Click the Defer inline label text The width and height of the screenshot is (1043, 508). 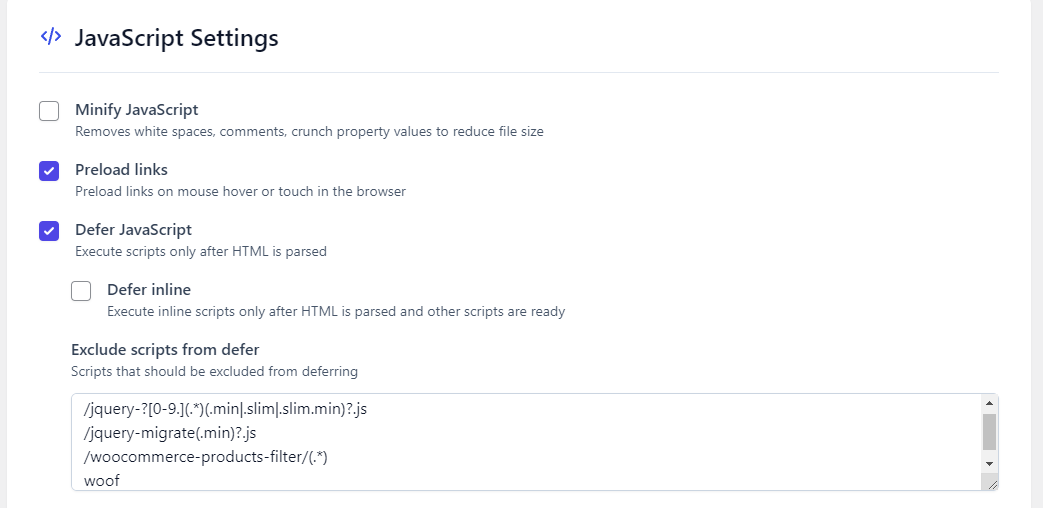click(x=149, y=290)
